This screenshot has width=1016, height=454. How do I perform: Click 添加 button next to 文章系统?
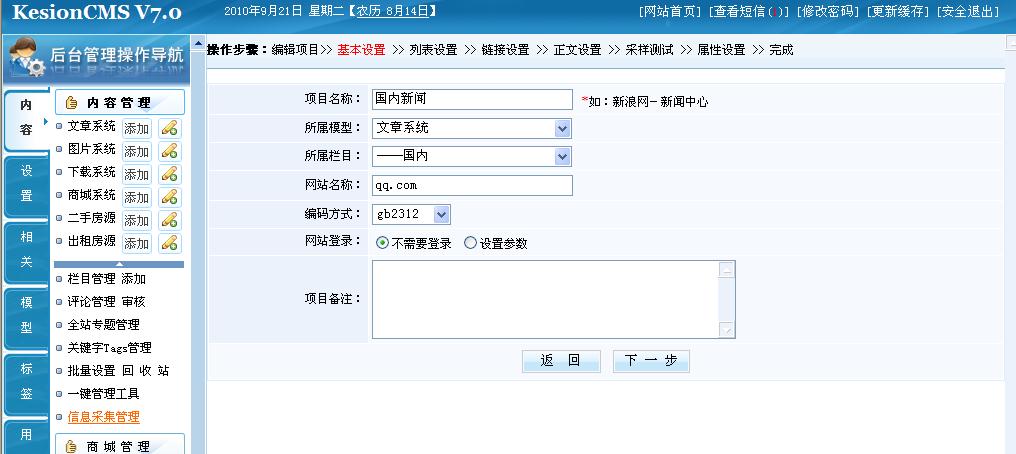[x=137, y=128]
